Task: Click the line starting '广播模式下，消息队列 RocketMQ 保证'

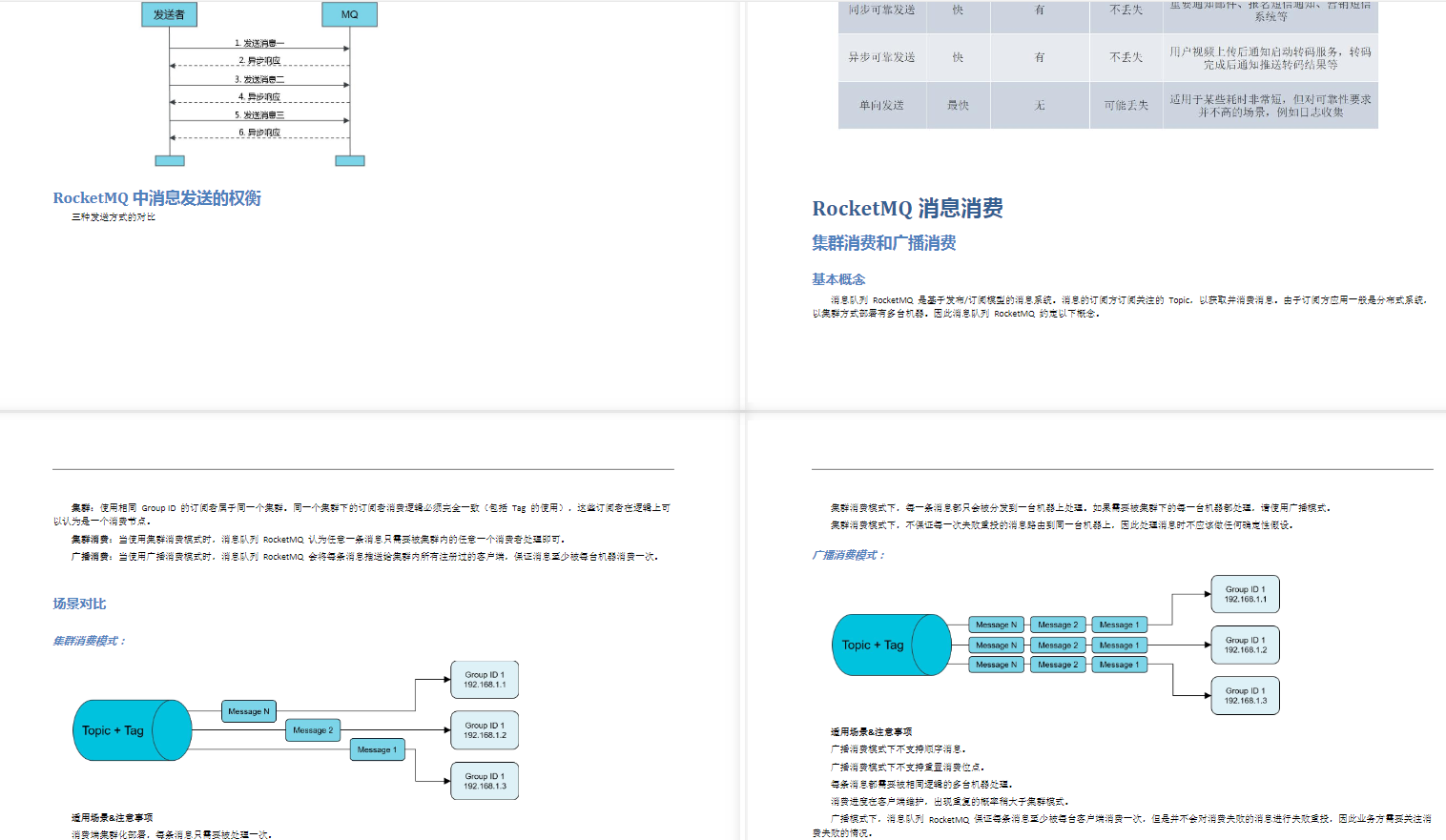Action: point(1122,826)
